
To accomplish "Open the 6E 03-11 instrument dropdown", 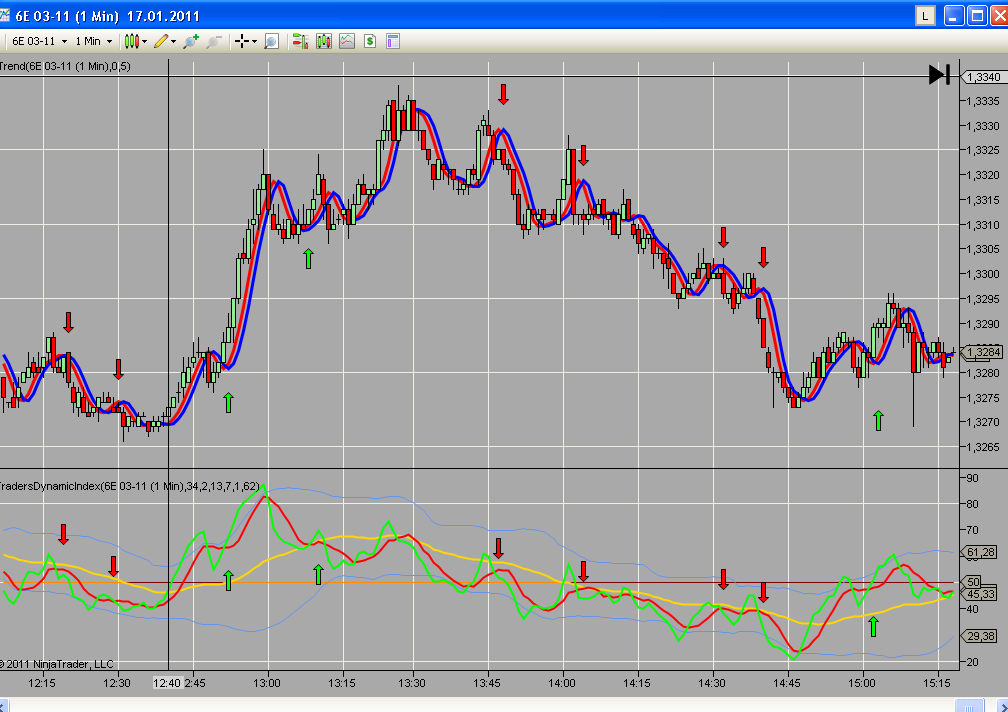I will pos(39,42).
